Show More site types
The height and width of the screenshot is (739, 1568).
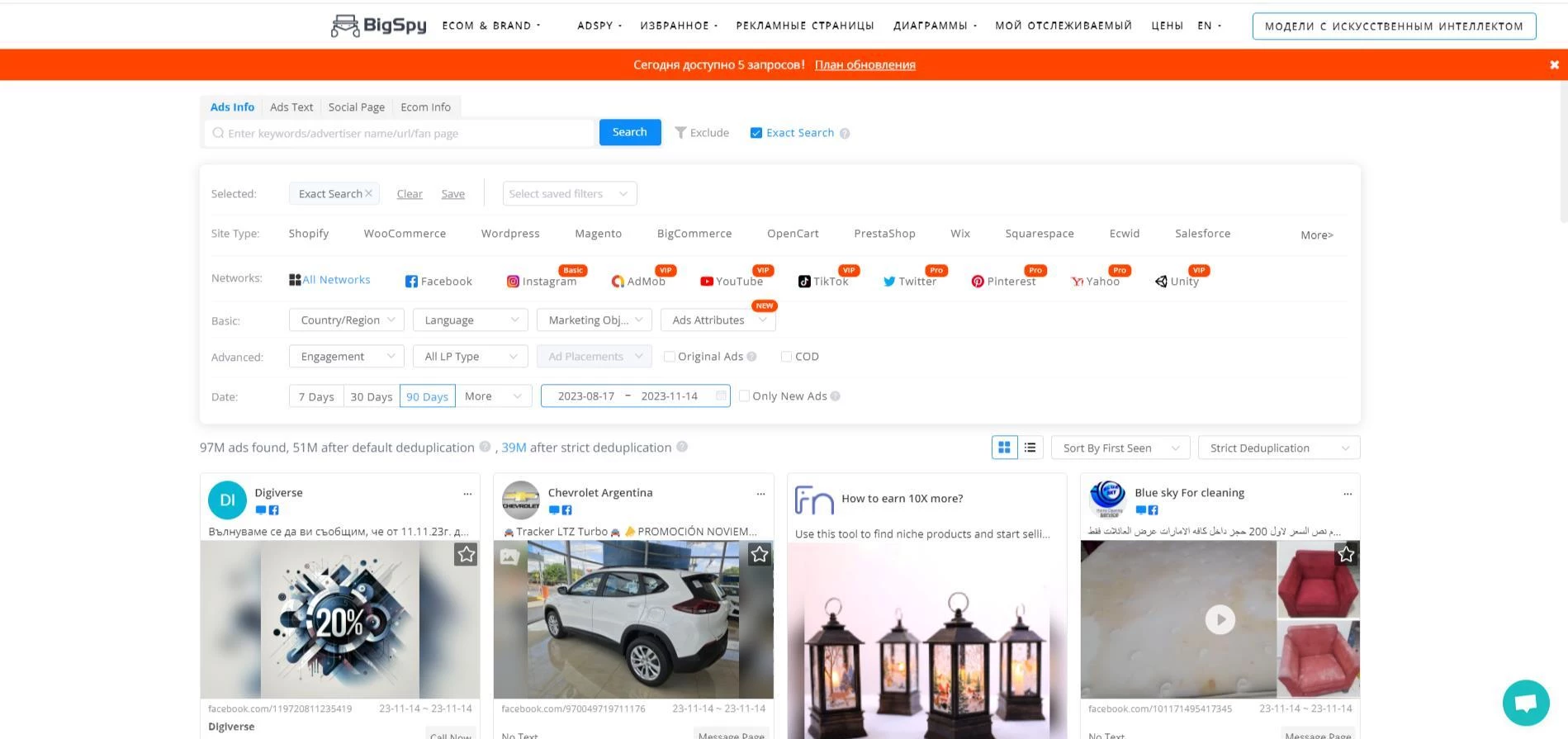(x=1317, y=234)
